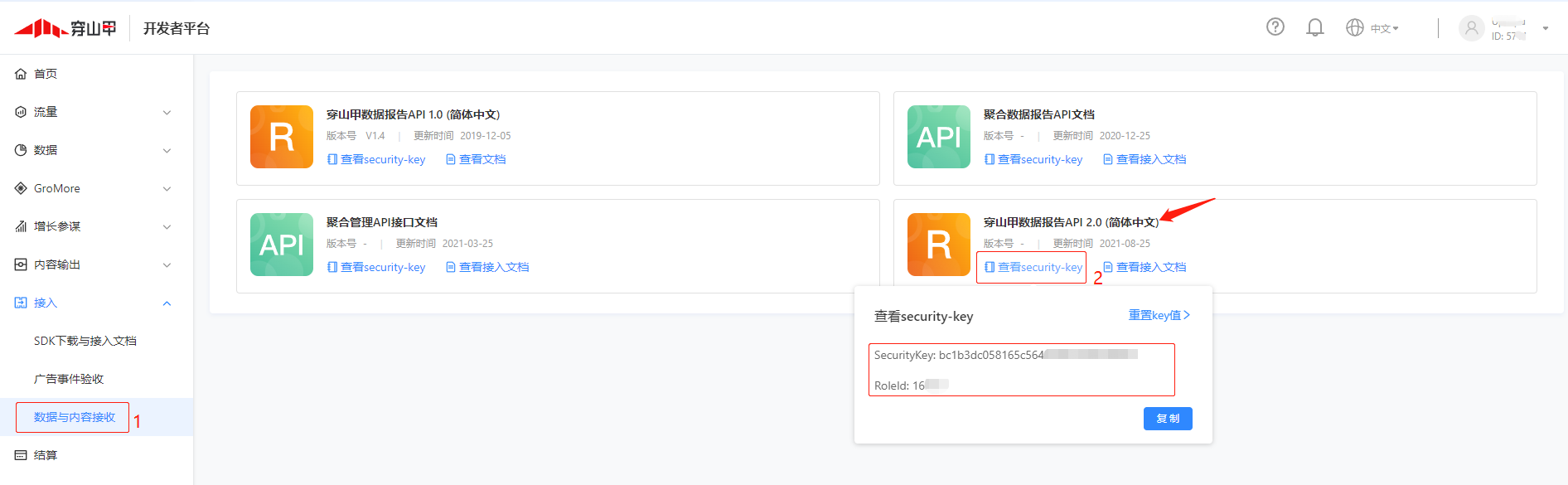Open 查看接入文档 for 数据报告API 2.0
Screen dimensions: 1568x485
1145,267
